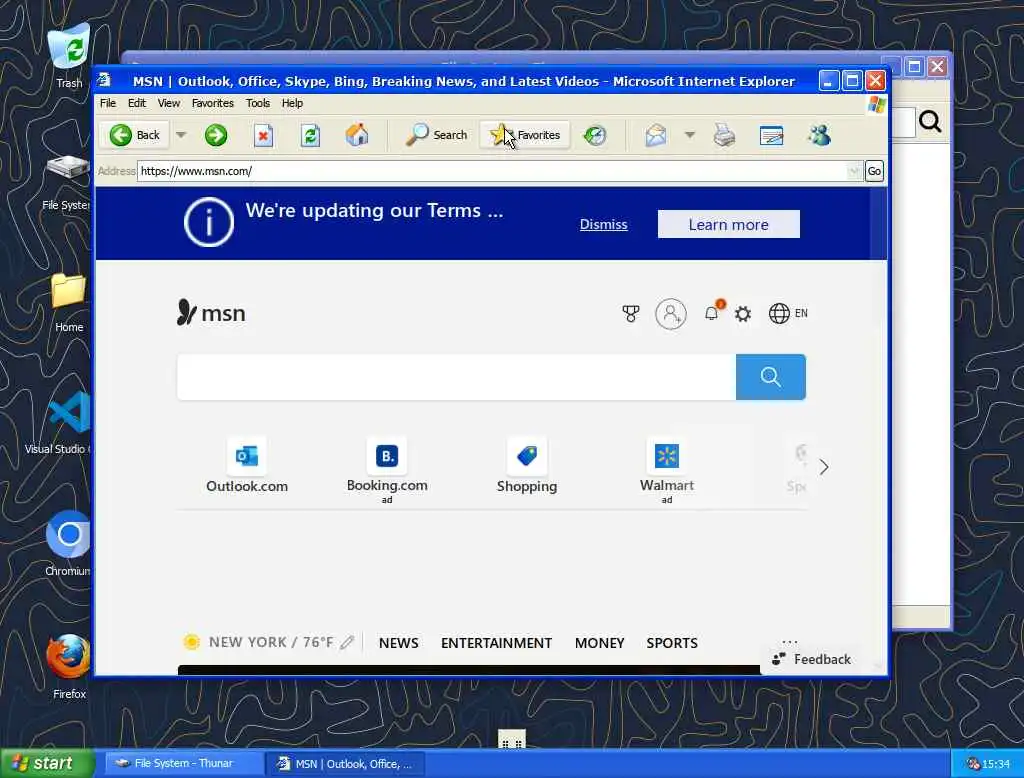Launch Chromium from the desktop
Viewport: 1024px width, 778px height.
click(x=68, y=543)
